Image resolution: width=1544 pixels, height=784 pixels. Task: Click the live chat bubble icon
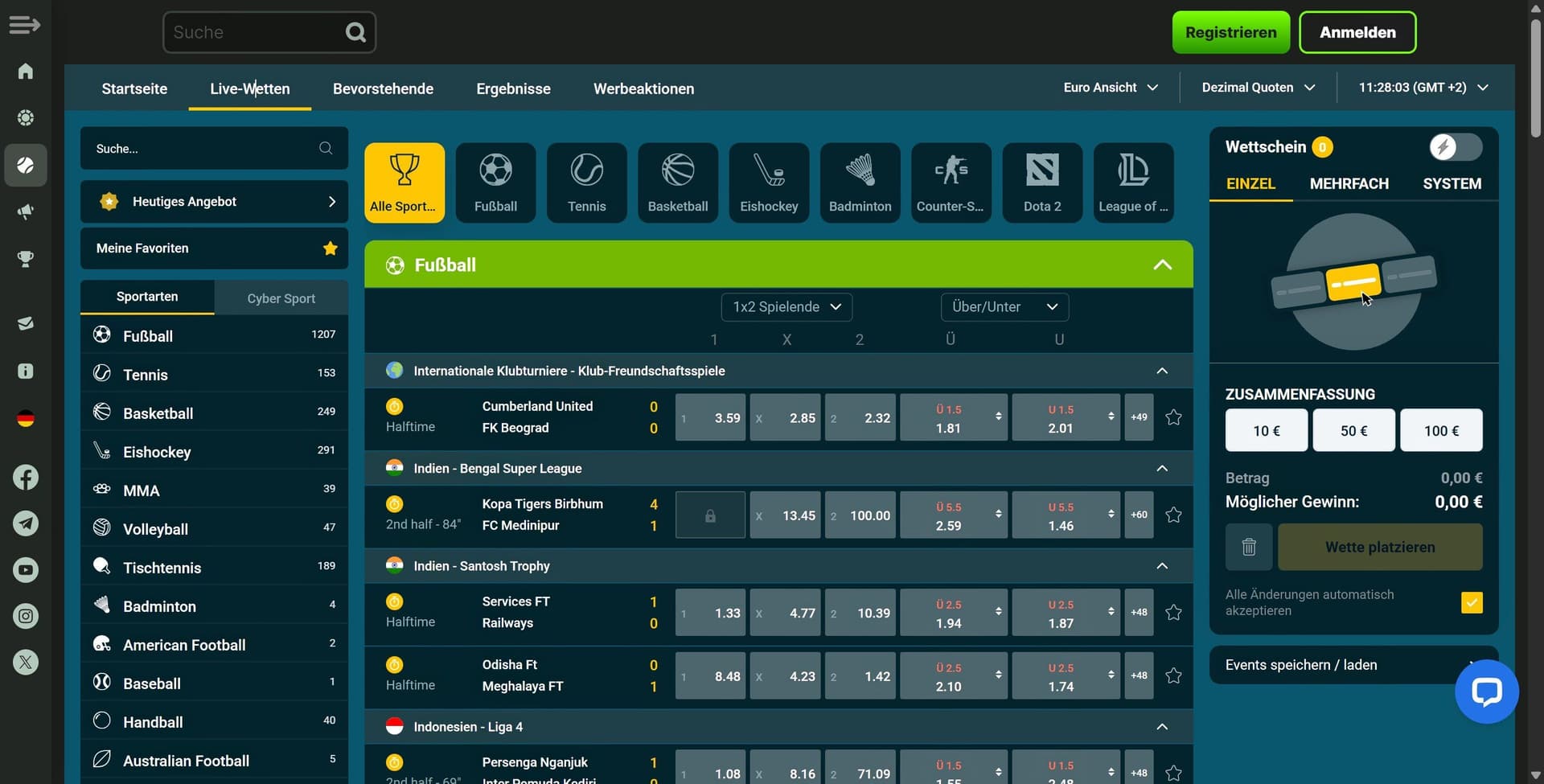coord(1486,692)
